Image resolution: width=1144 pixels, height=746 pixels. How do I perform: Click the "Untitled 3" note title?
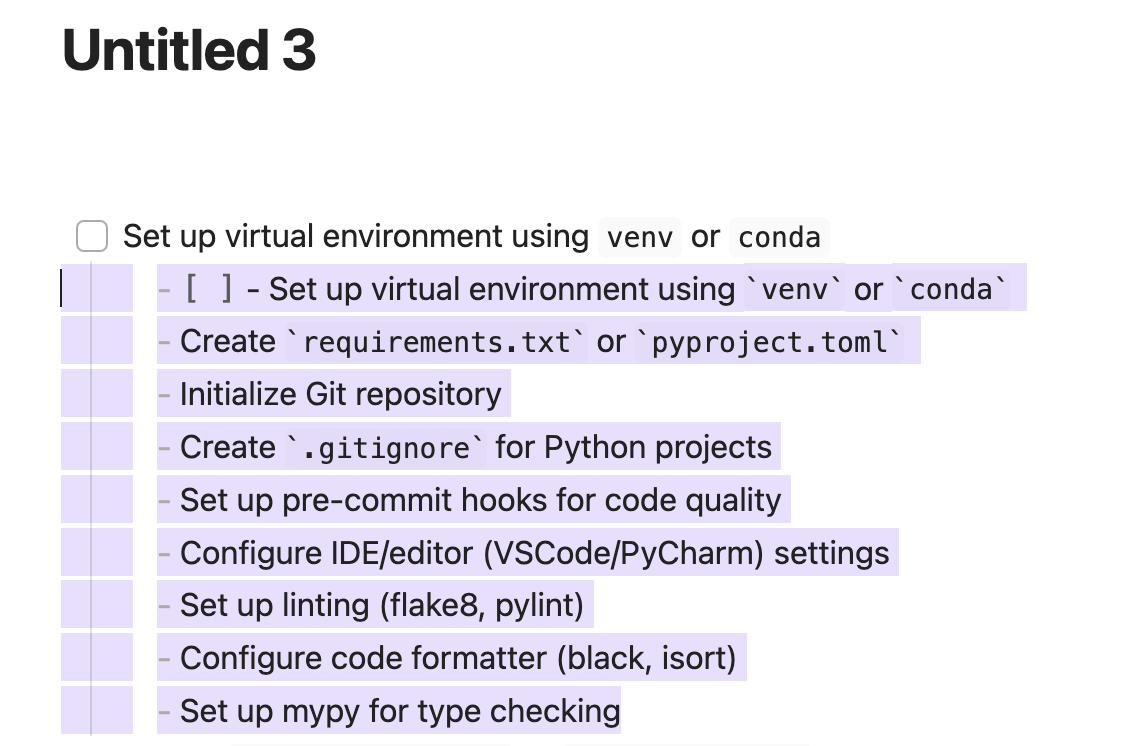pos(189,50)
